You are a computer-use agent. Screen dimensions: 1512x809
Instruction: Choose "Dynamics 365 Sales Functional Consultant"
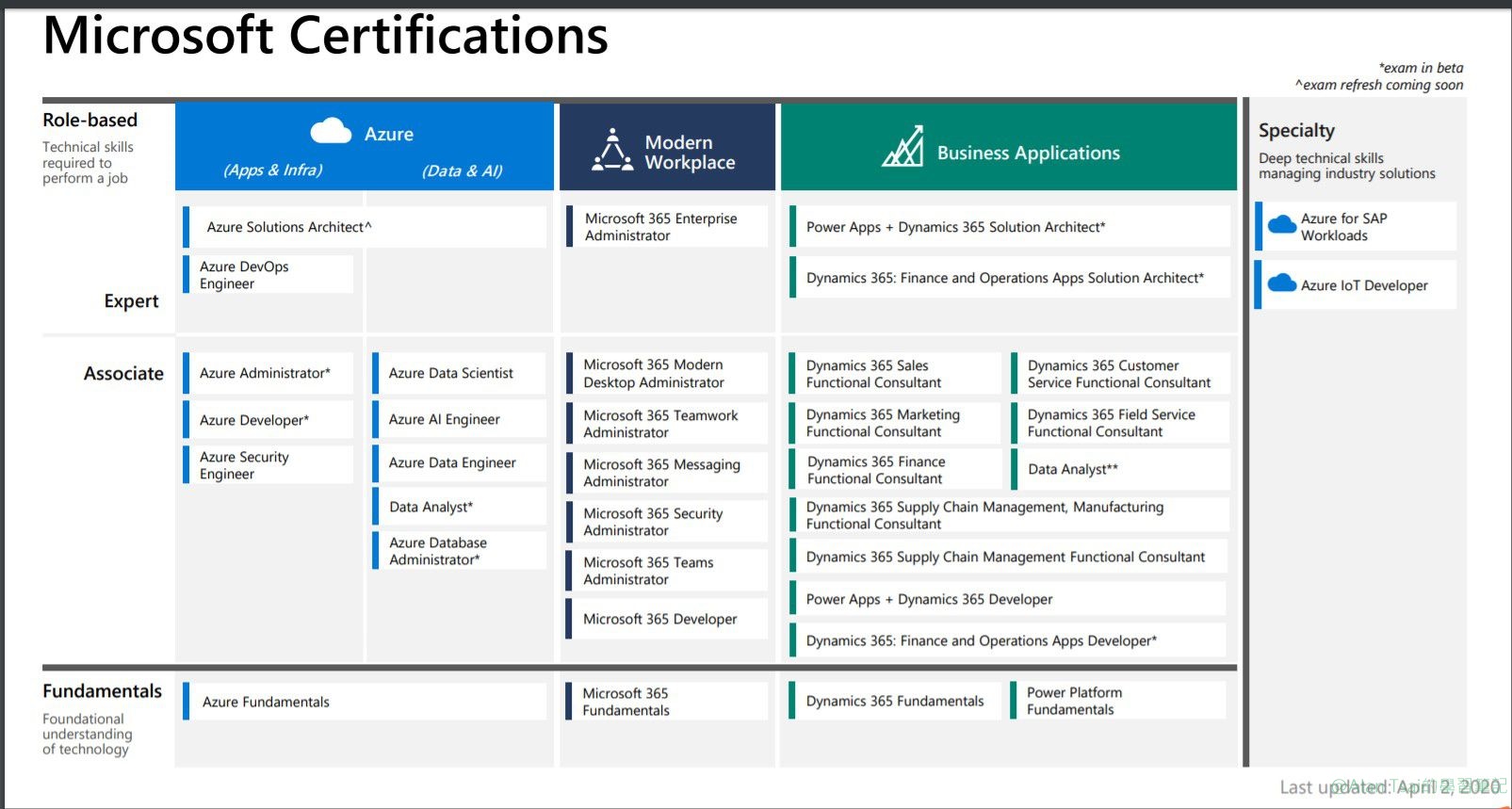(895, 374)
